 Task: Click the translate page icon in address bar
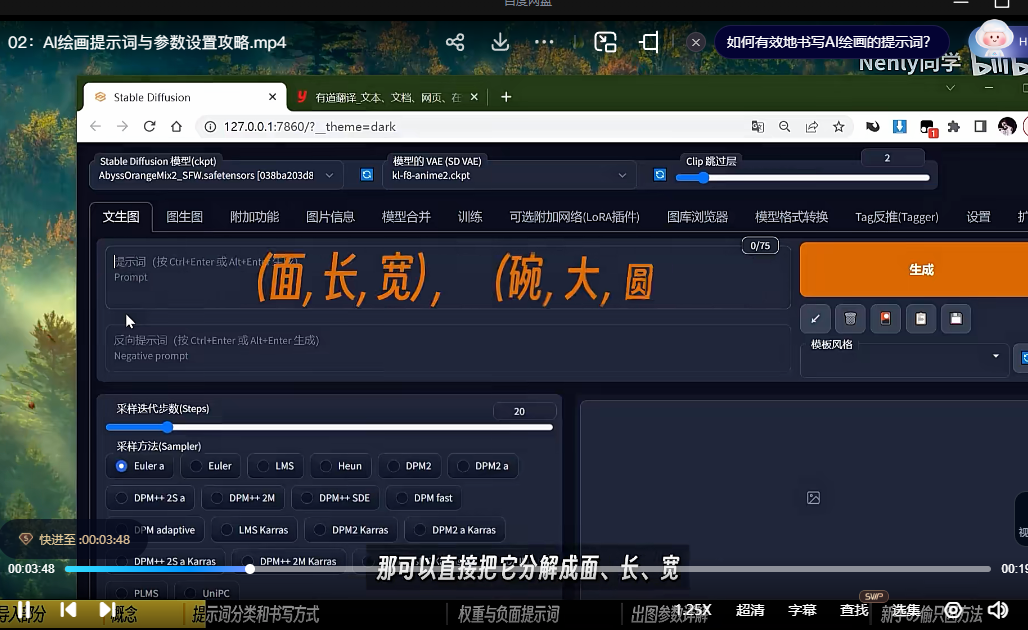click(758, 127)
